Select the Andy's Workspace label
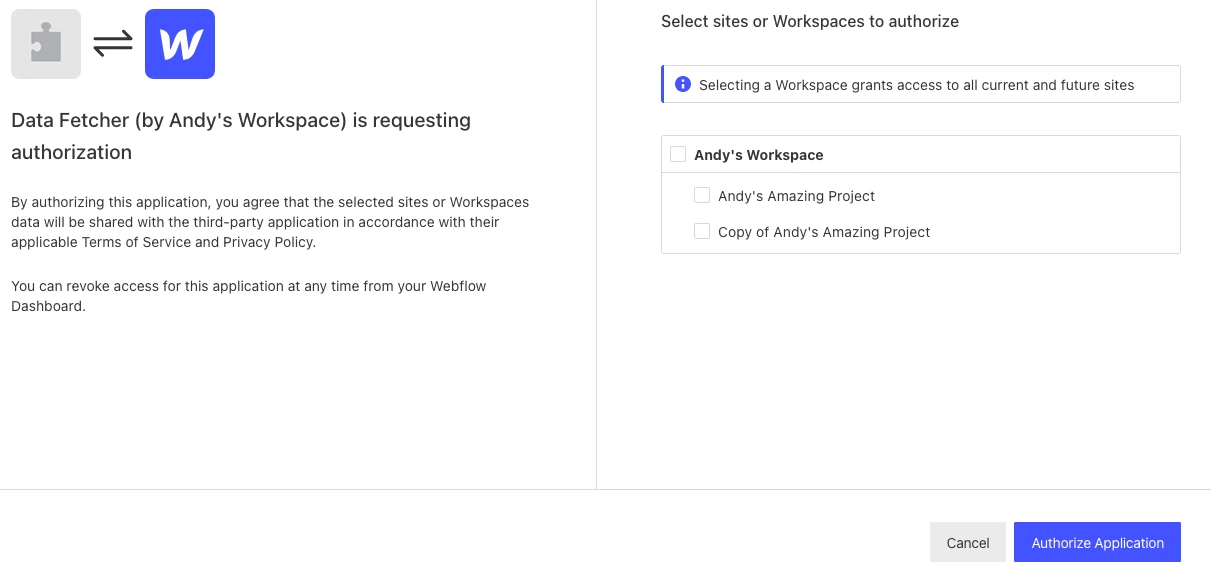1211x573 pixels. point(759,155)
